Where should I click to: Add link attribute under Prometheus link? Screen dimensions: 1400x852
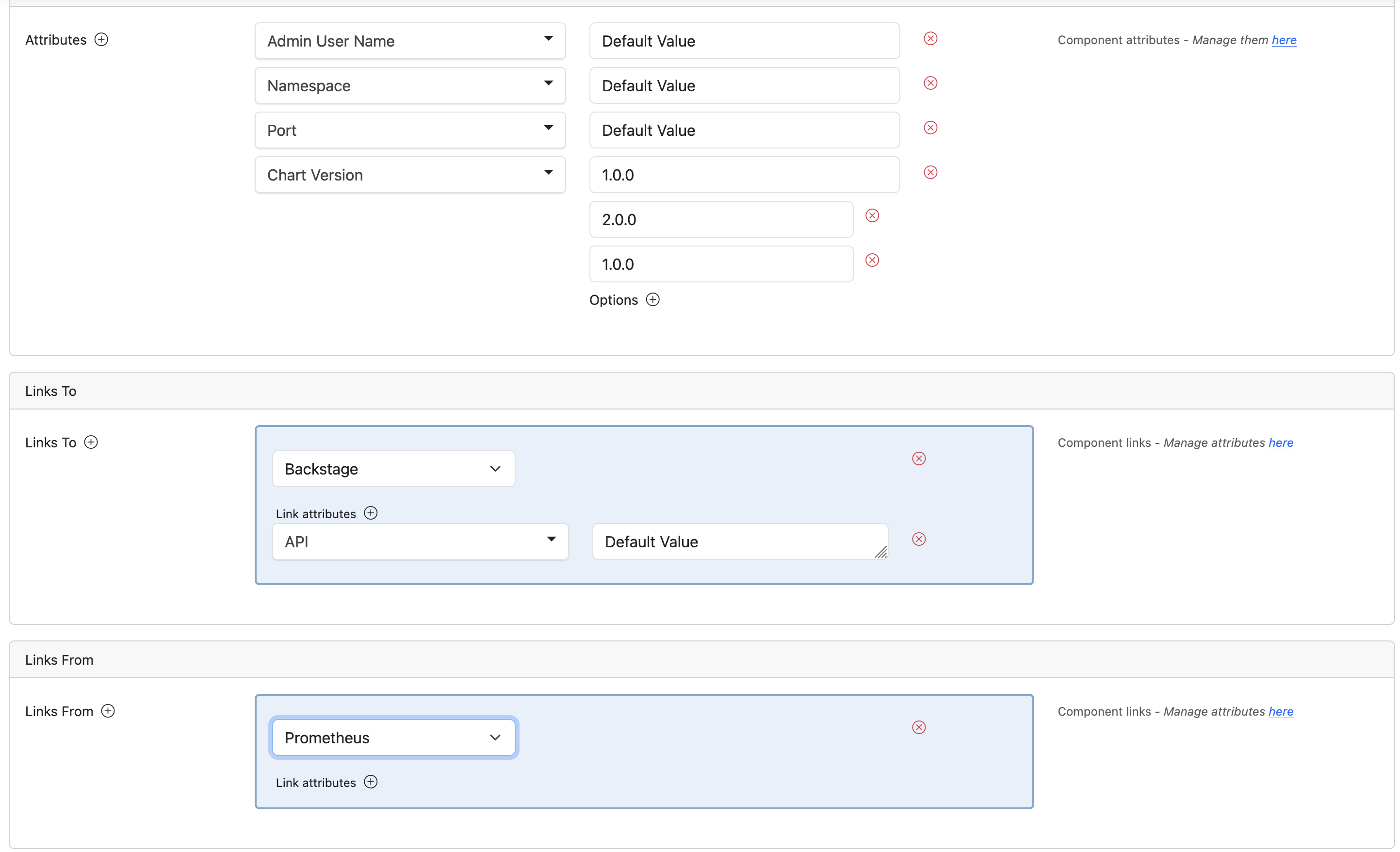pyautogui.click(x=371, y=783)
